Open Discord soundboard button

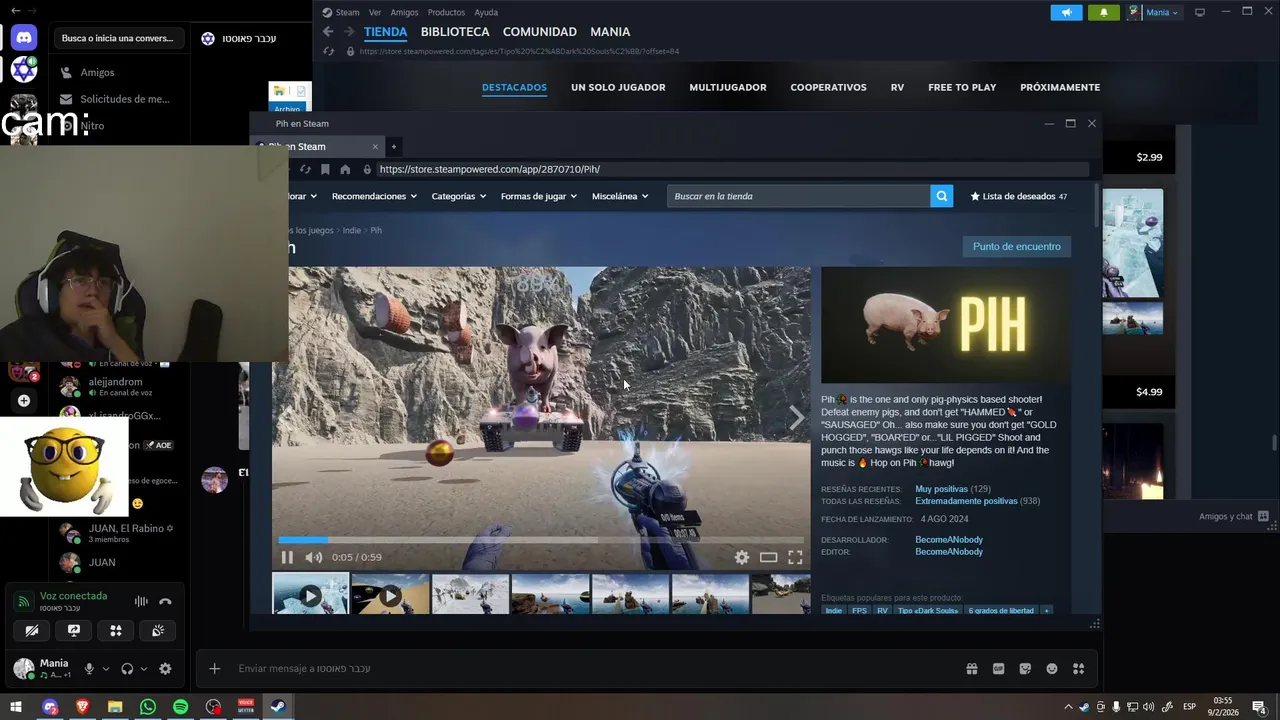tap(158, 630)
